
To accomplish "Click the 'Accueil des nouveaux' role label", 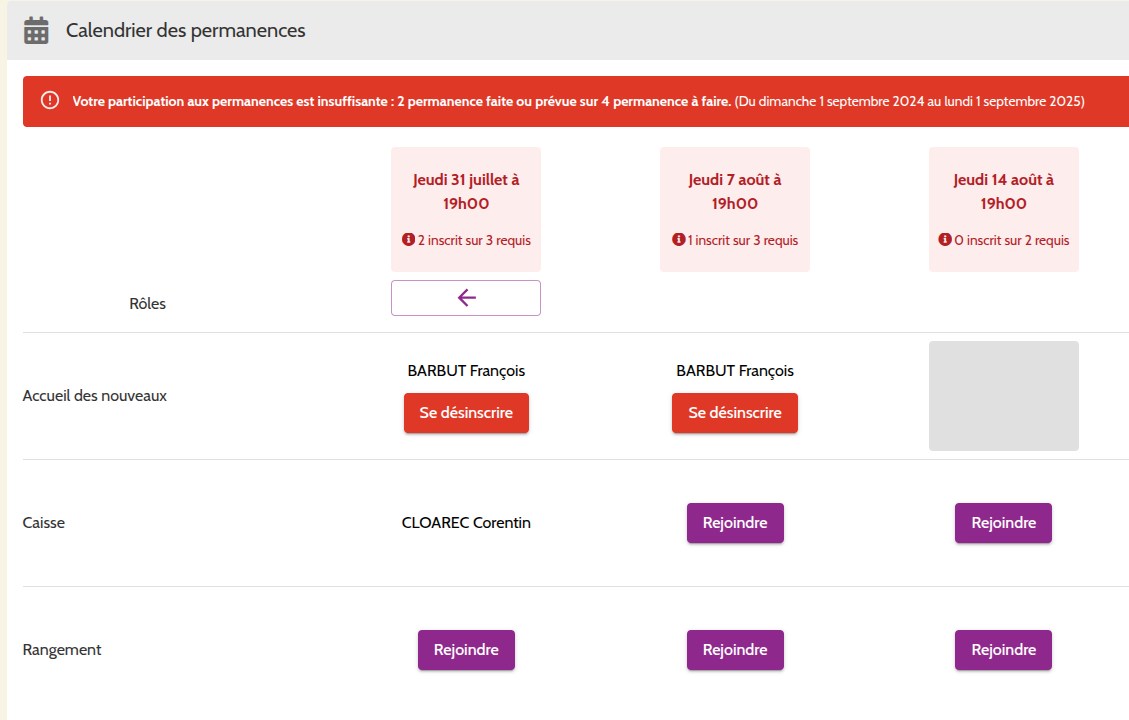I will point(95,395).
